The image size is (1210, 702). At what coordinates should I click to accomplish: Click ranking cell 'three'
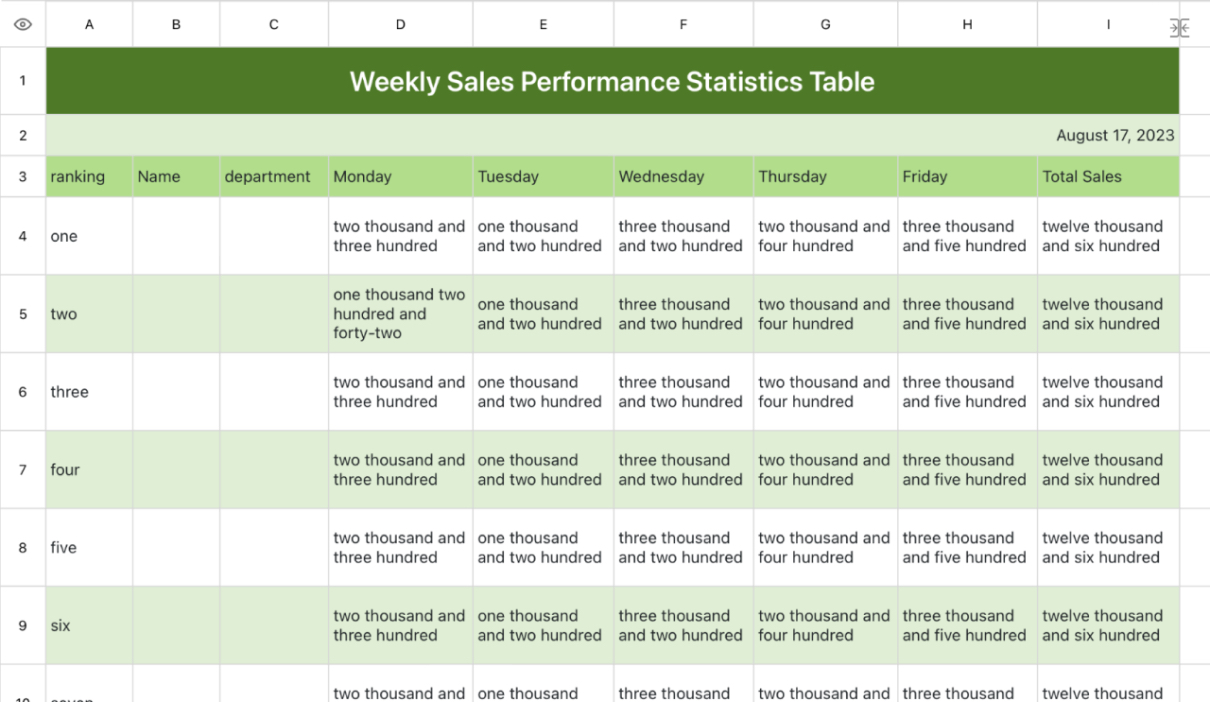tap(89, 392)
